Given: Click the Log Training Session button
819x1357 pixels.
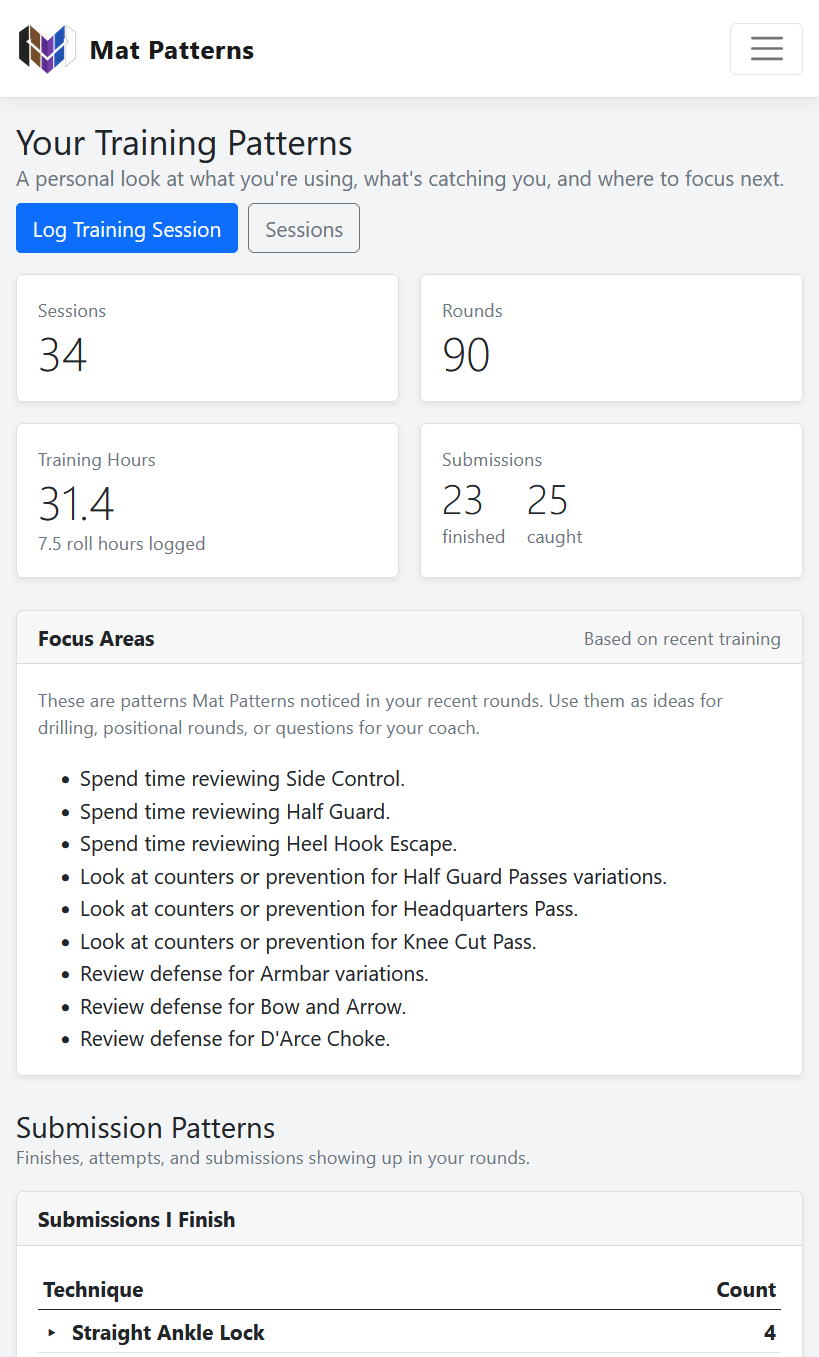Looking at the screenshot, I should (x=127, y=228).
